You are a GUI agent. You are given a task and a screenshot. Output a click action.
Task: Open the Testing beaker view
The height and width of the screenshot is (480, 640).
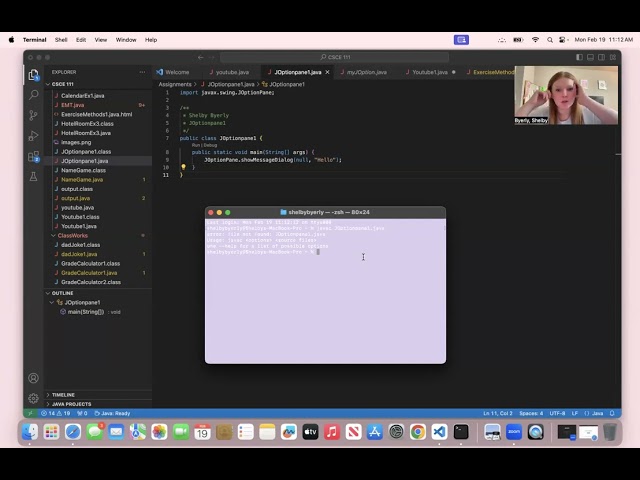click(33, 176)
